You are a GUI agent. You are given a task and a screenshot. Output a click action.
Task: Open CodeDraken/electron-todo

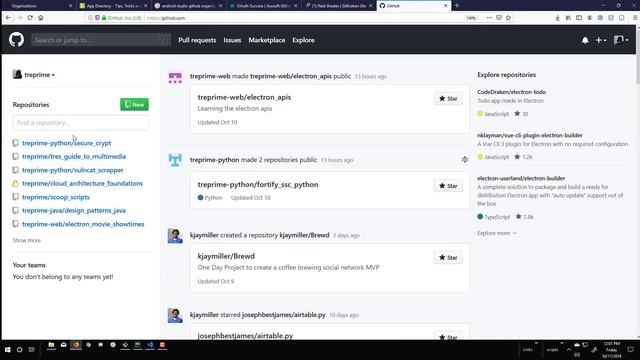click(511, 92)
